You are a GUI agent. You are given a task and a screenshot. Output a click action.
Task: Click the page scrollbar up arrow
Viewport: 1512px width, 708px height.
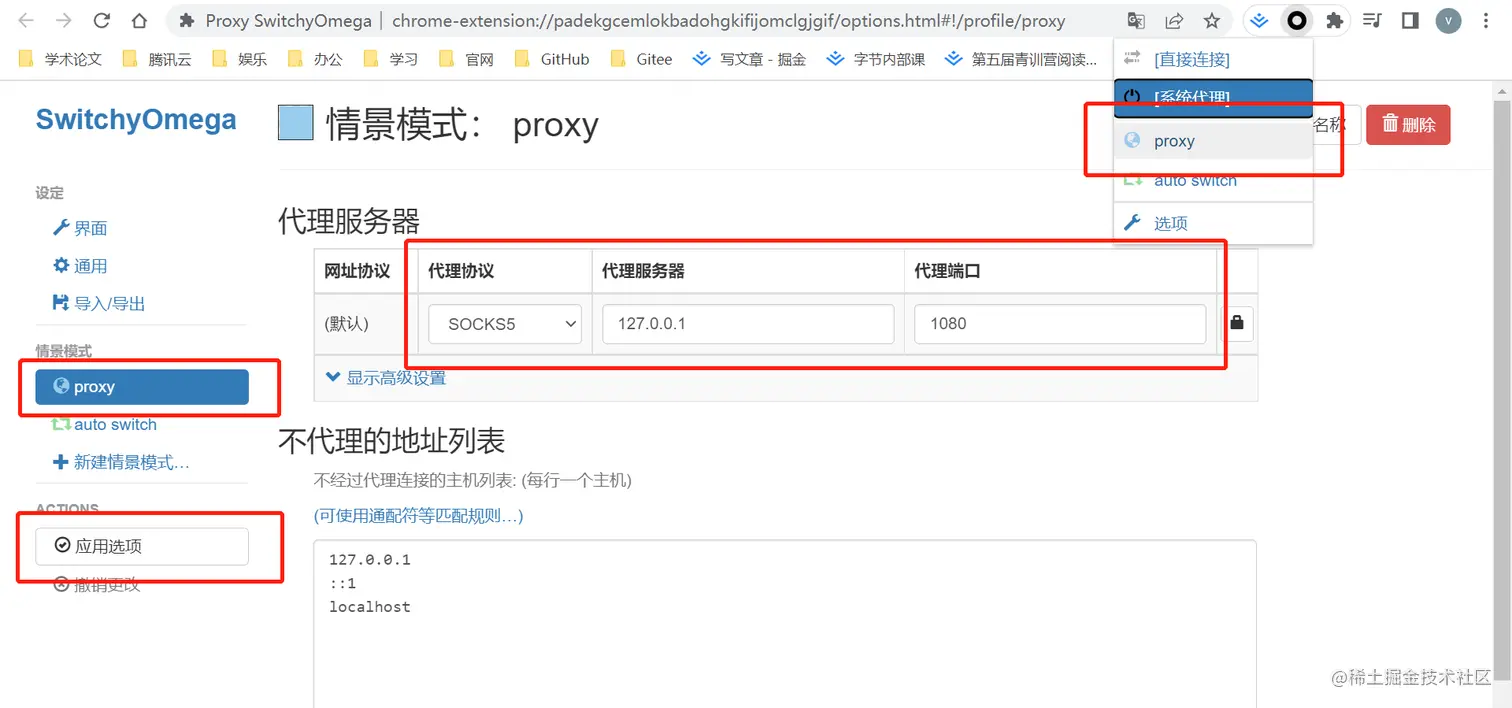[1503, 90]
